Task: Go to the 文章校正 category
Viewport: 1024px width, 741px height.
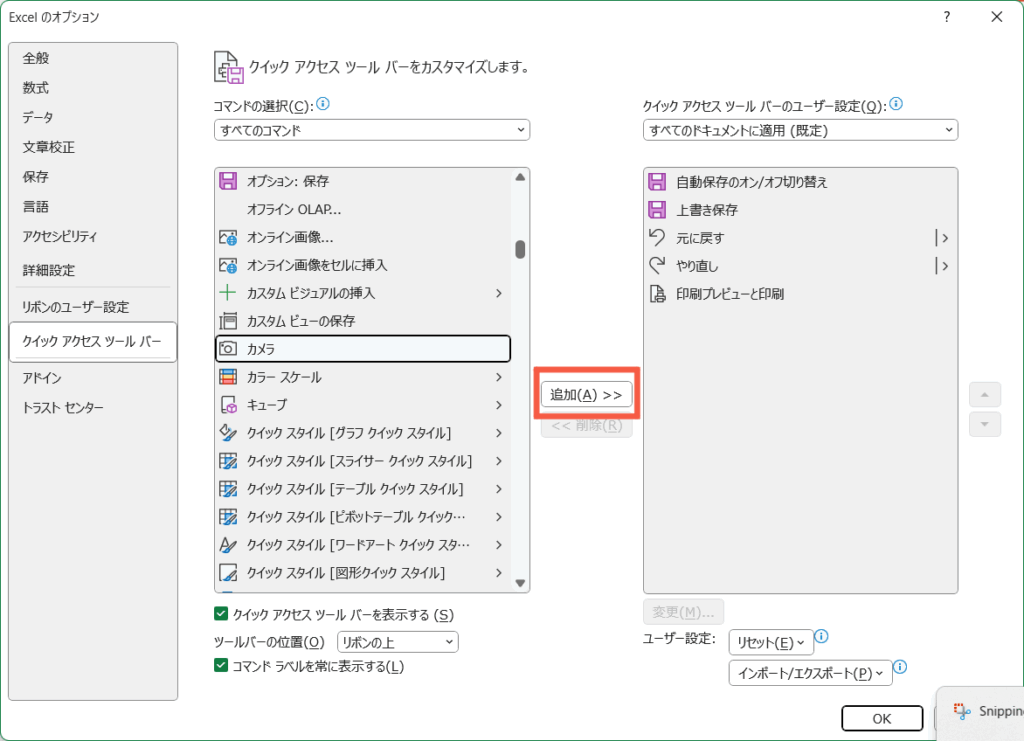Action: 49,147
